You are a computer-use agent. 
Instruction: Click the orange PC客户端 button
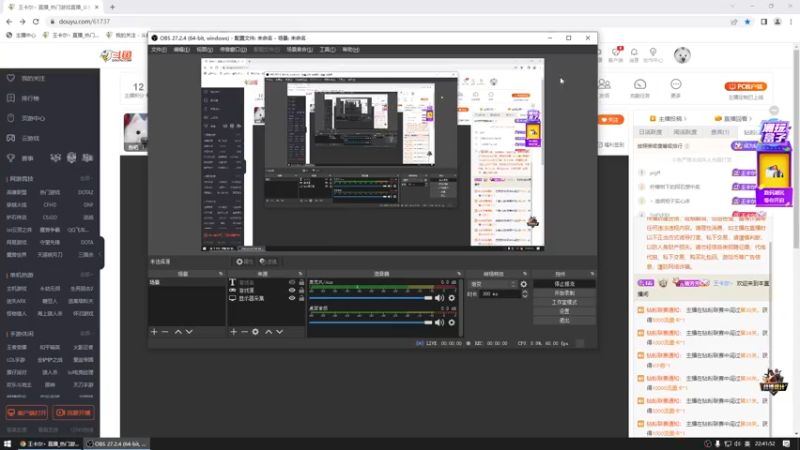pos(746,87)
